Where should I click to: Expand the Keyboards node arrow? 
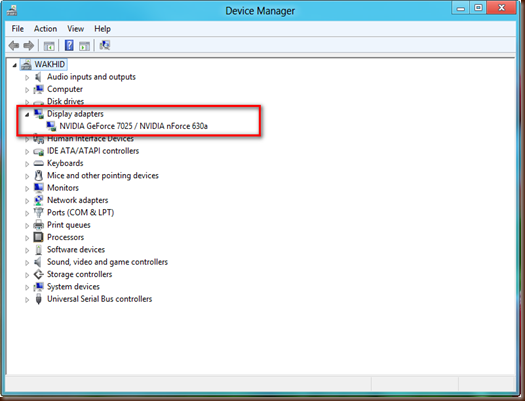pyautogui.click(x=27, y=164)
